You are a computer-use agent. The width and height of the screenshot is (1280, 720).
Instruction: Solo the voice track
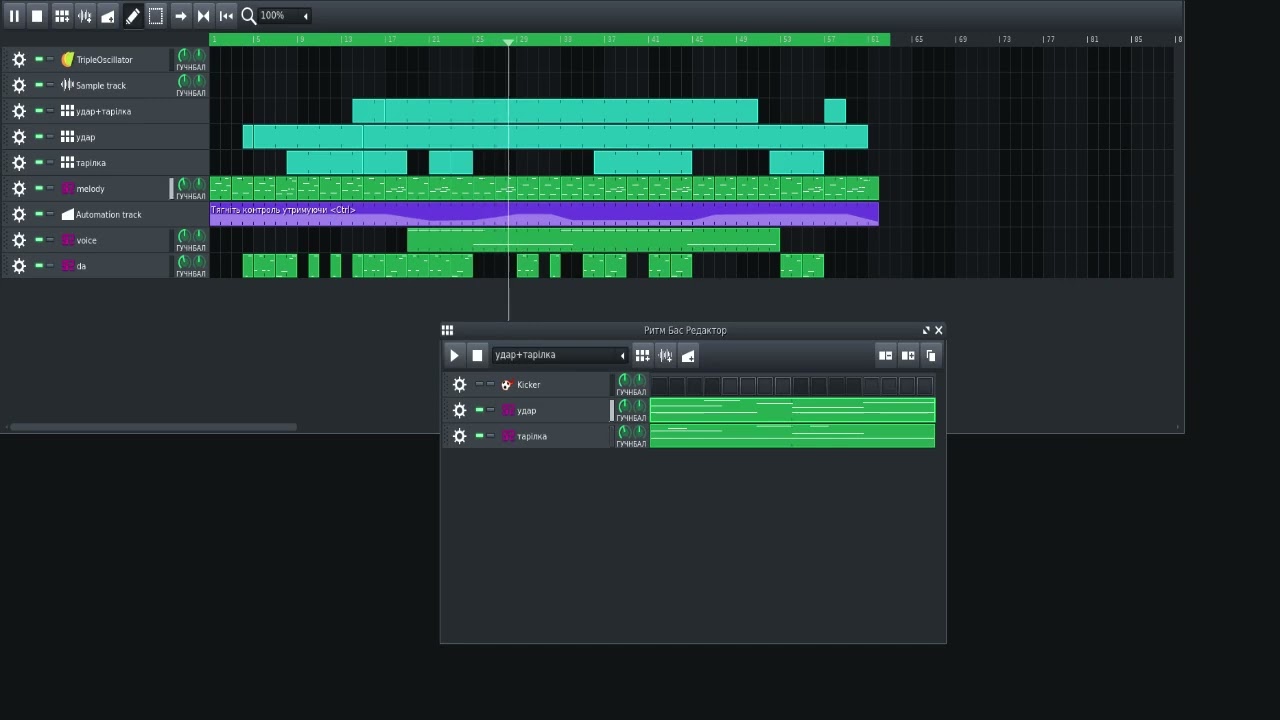50,240
